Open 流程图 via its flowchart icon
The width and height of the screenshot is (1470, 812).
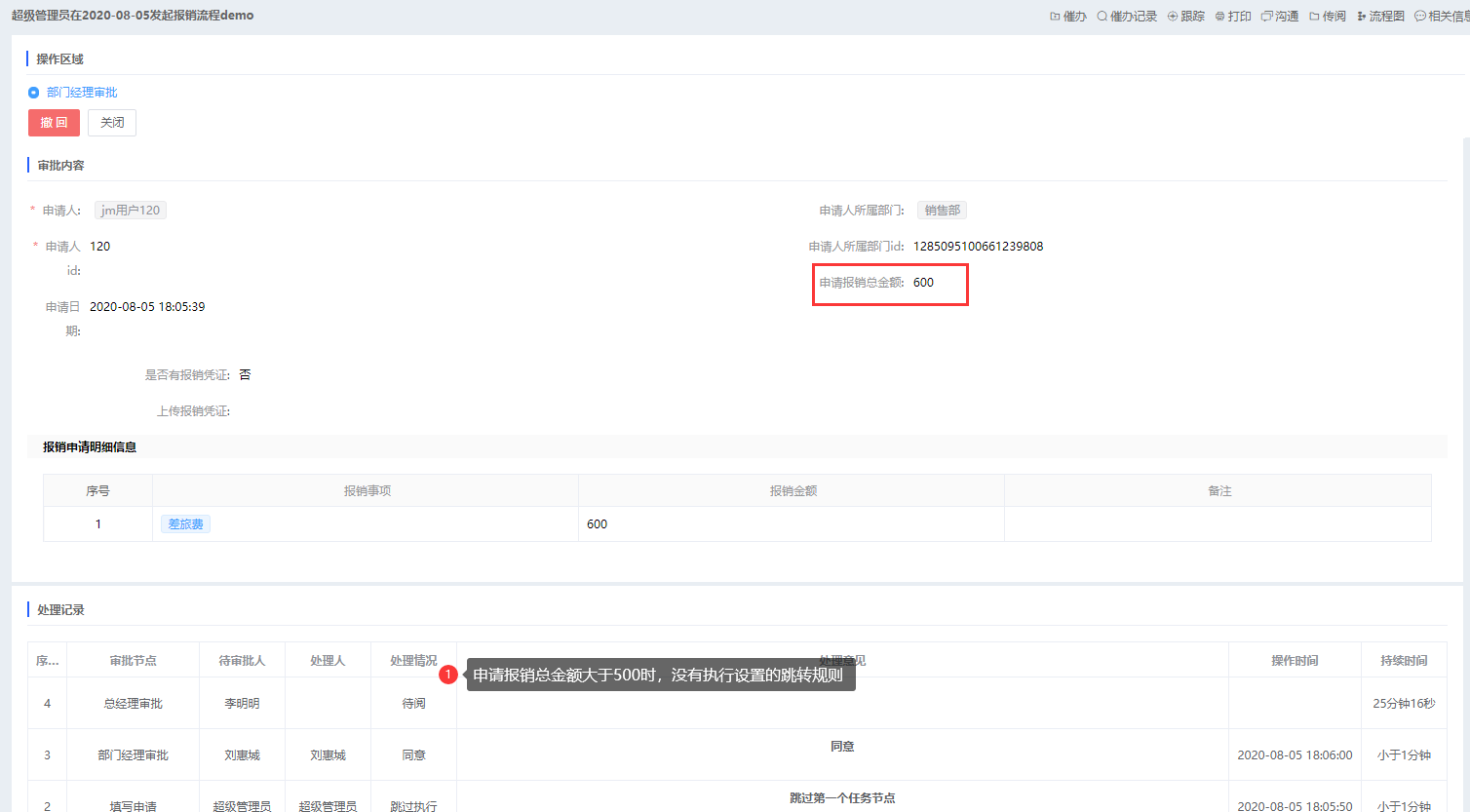pos(1361,17)
